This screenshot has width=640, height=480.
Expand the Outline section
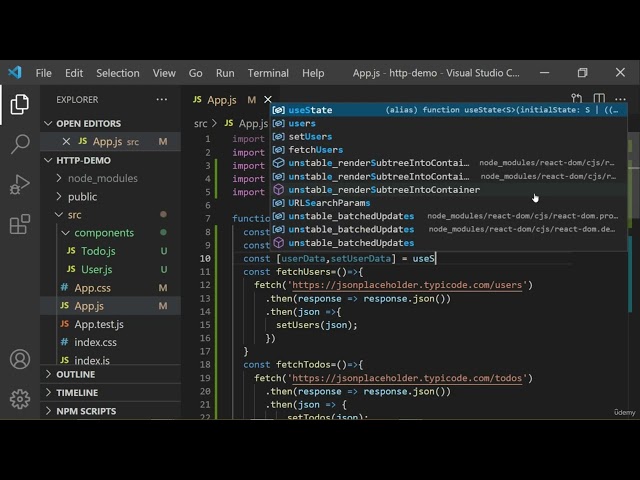pyautogui.click(x=110, y=374)
